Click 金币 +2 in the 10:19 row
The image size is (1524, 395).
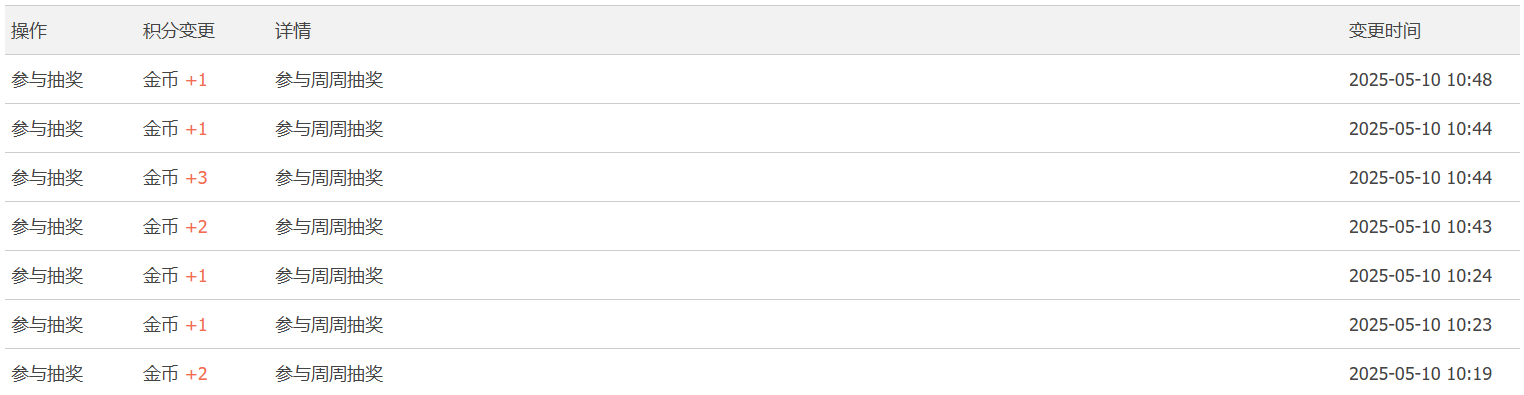coord(175,374)
